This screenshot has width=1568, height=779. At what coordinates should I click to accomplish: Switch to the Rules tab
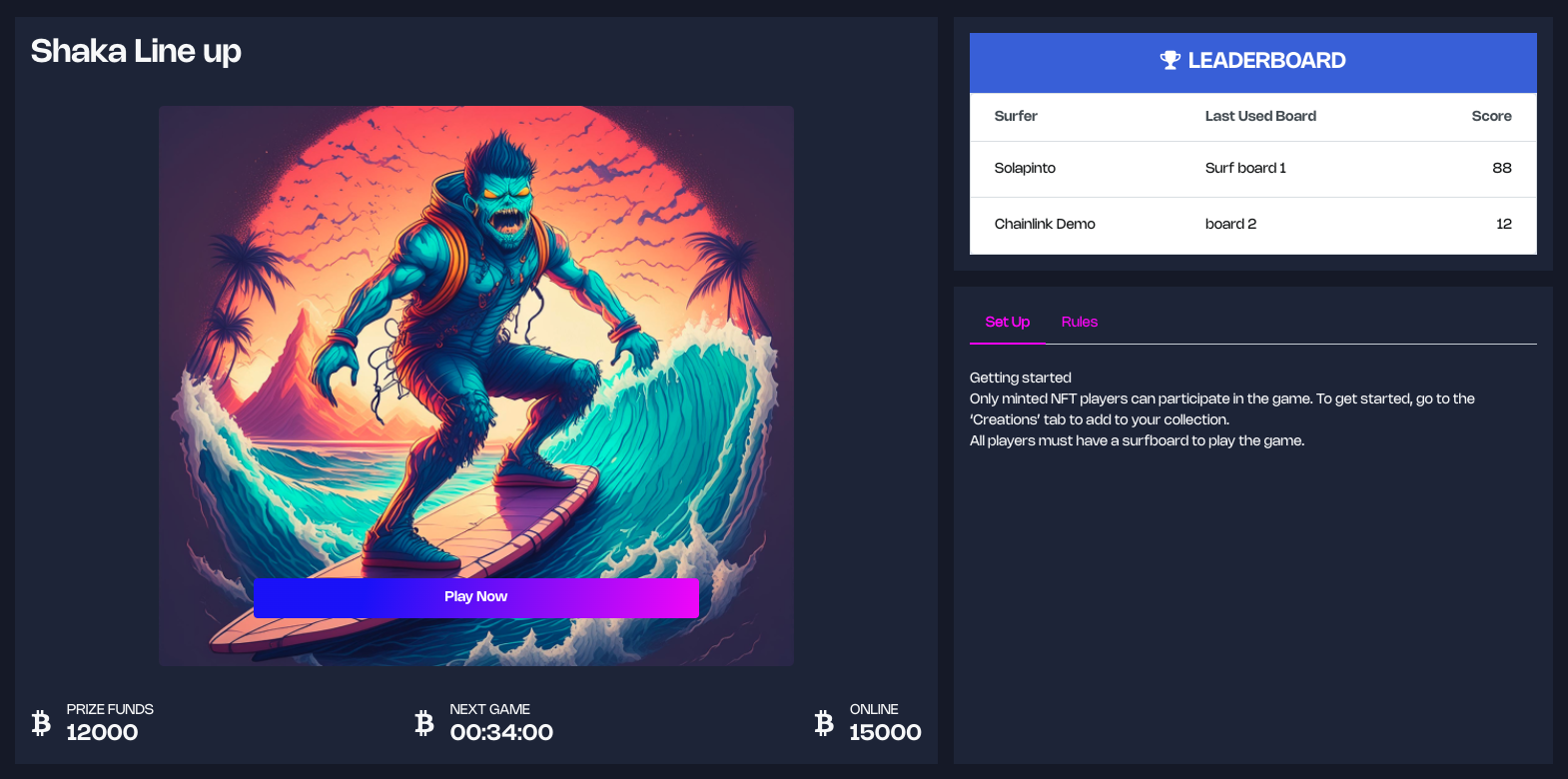[1080, 322]
